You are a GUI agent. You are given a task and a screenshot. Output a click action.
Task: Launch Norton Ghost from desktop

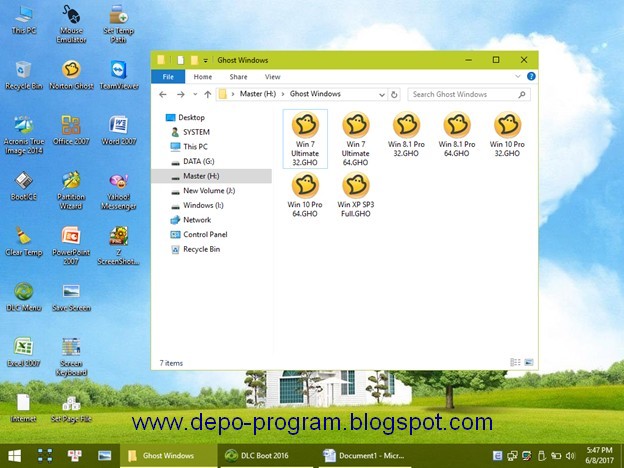coord(71,75)
